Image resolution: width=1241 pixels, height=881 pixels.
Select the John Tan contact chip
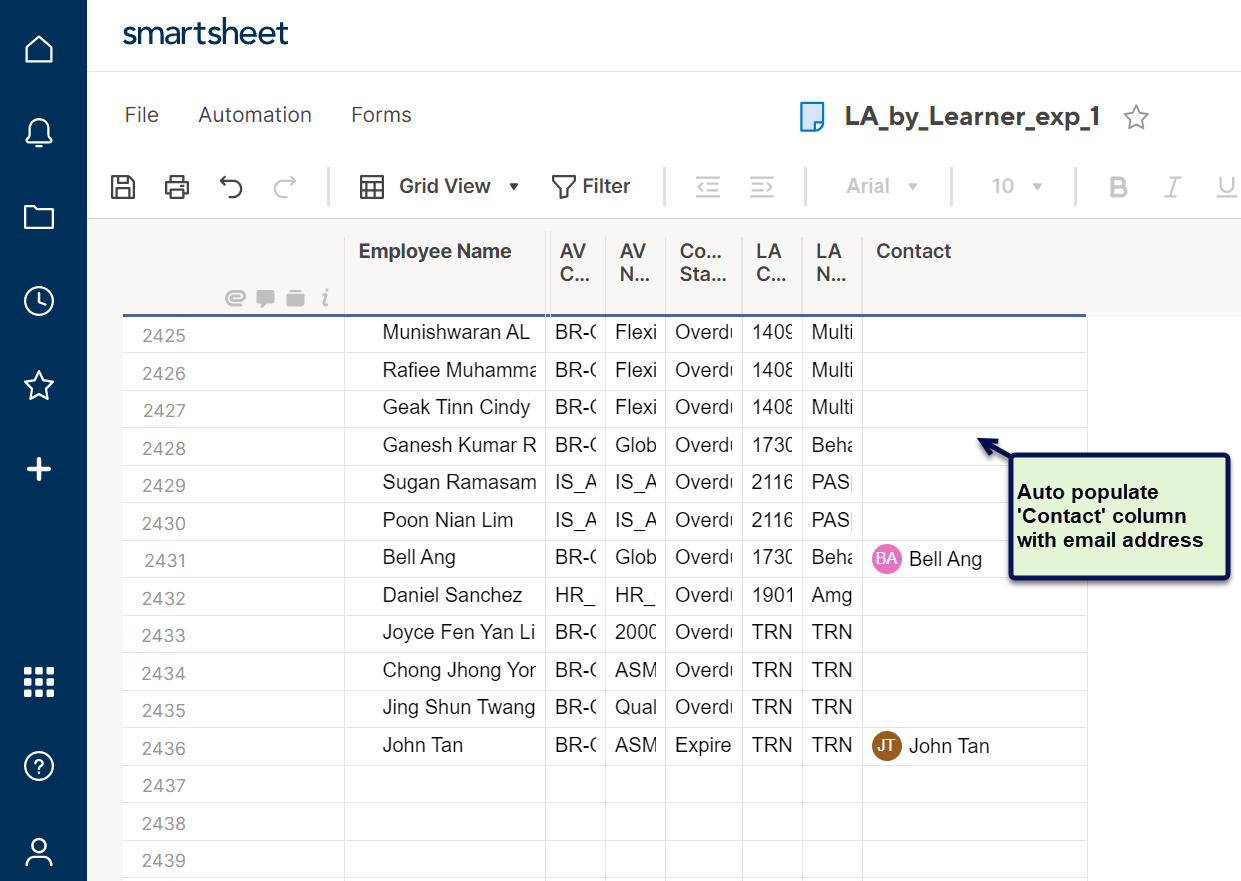(931, 745)
